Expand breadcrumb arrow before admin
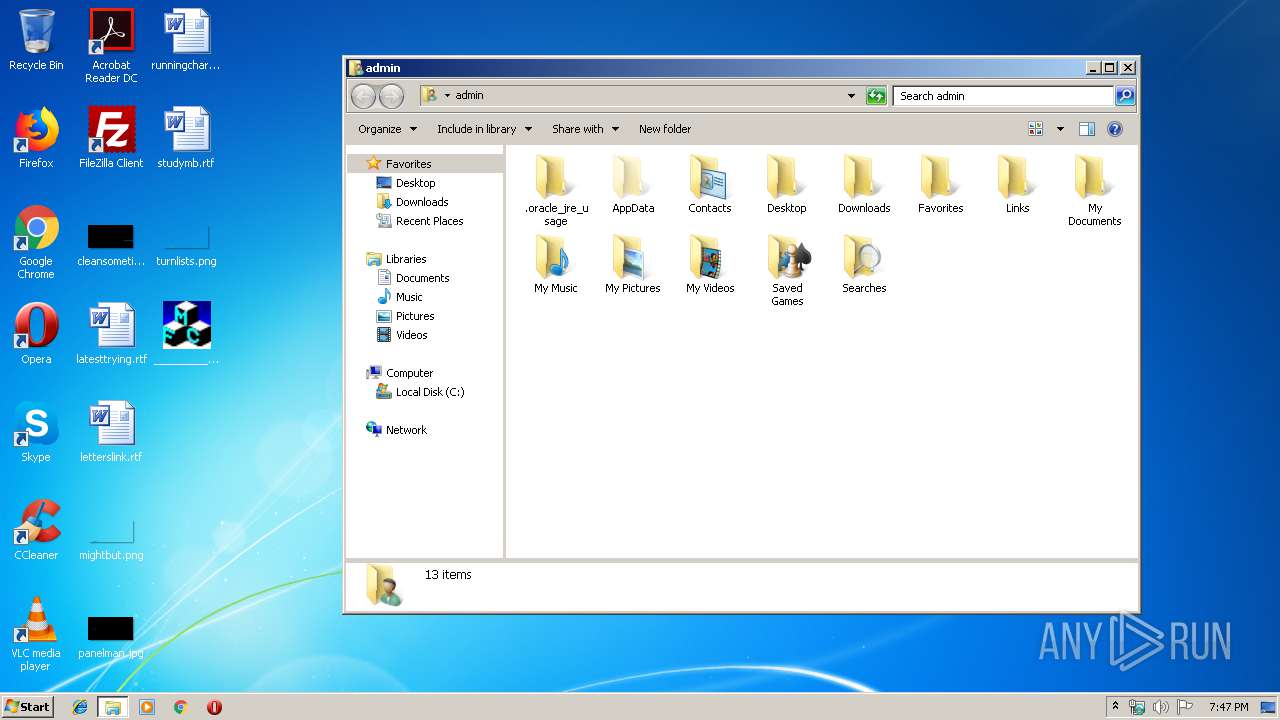This screenshot has width=1280, height=720. coord(447,96)
